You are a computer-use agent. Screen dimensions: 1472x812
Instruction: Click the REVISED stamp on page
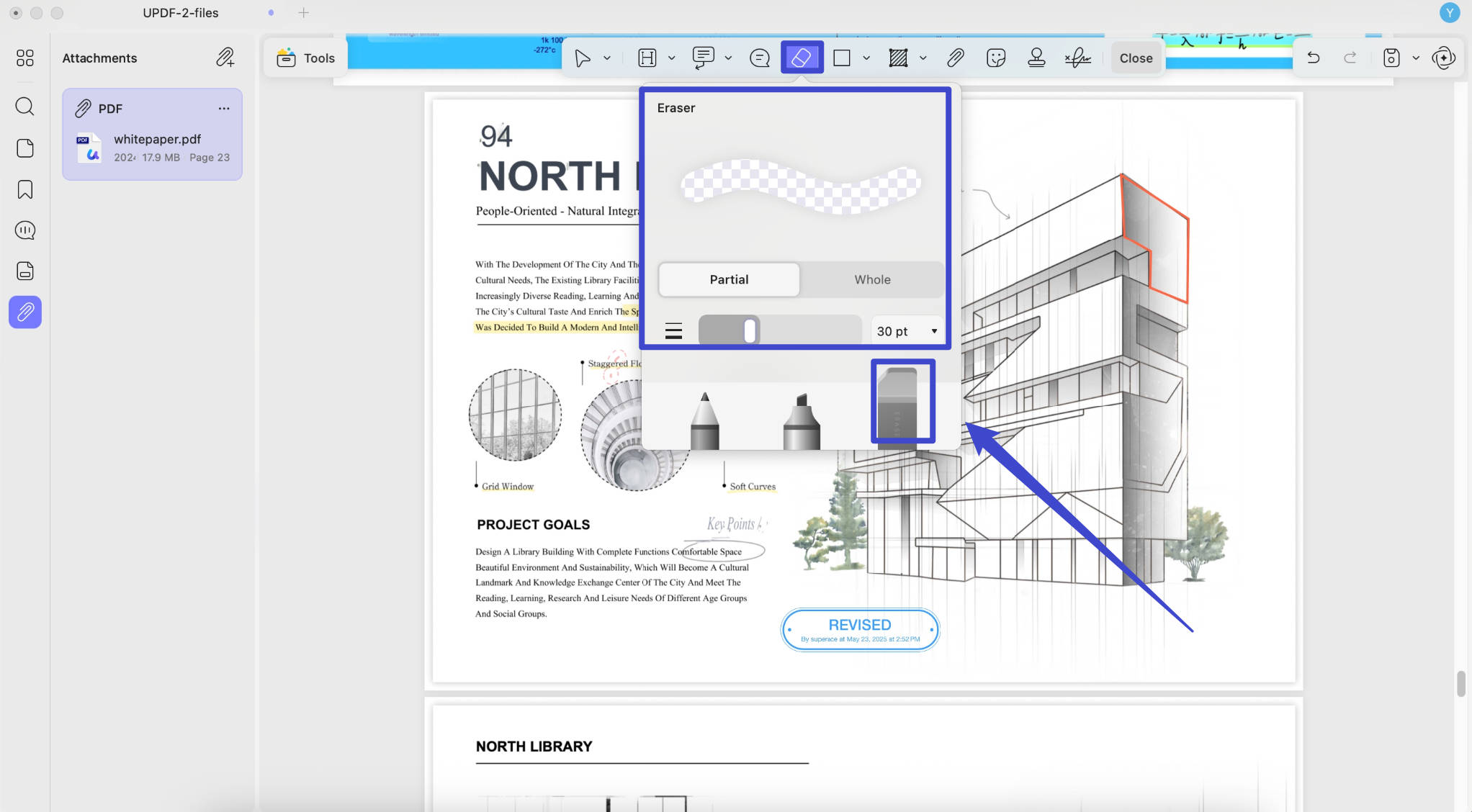pyautogui.click(x=860, y=630)
